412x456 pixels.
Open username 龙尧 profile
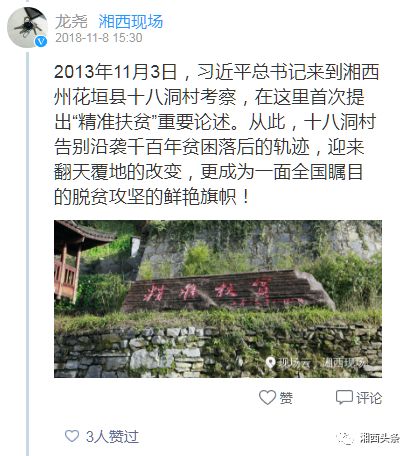pos(71,22)
